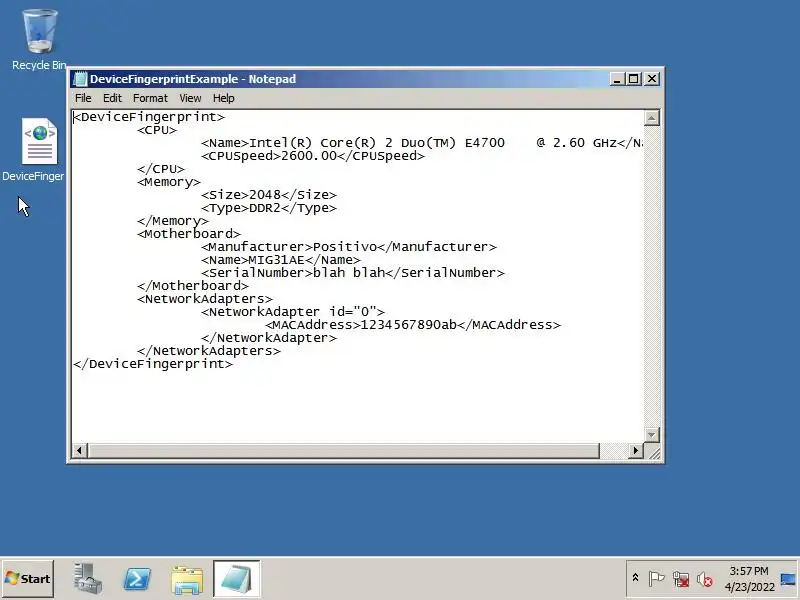Click the vertical scrollbar up arrow

[x=652, y=118]
